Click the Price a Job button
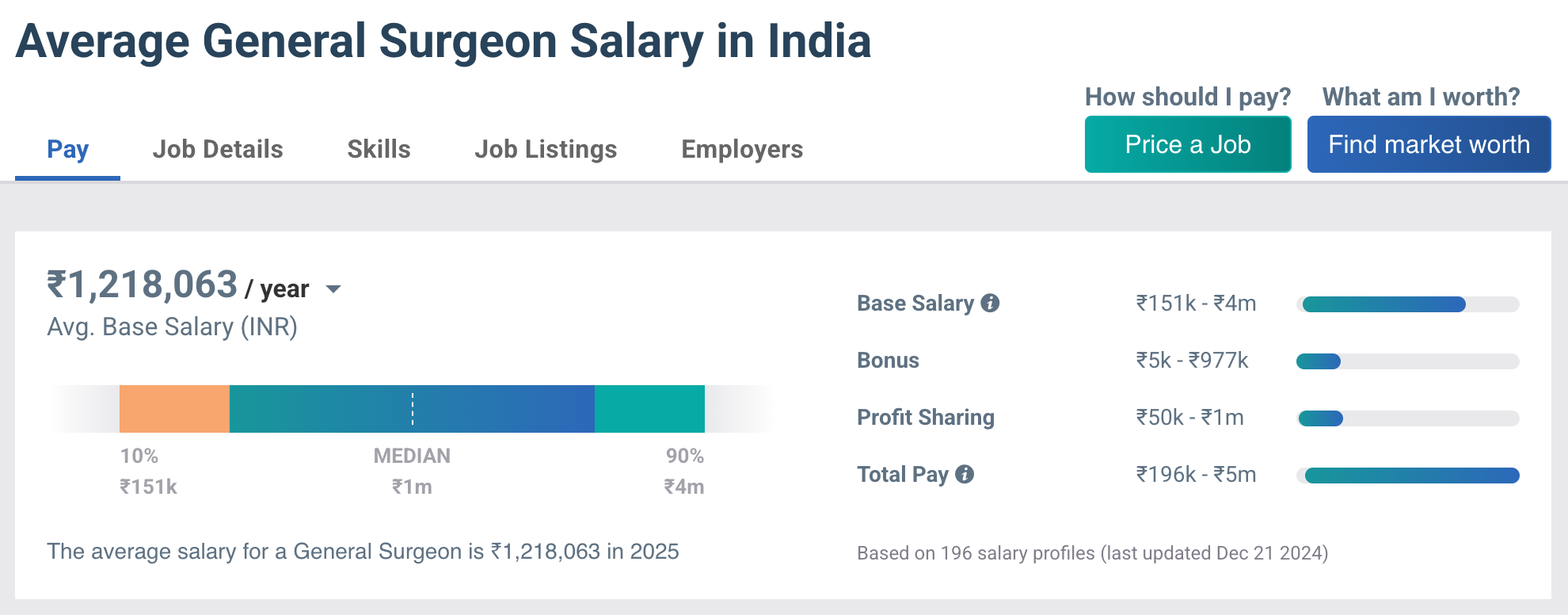Screen dimensions: 1568x615 click(1187, 144)
